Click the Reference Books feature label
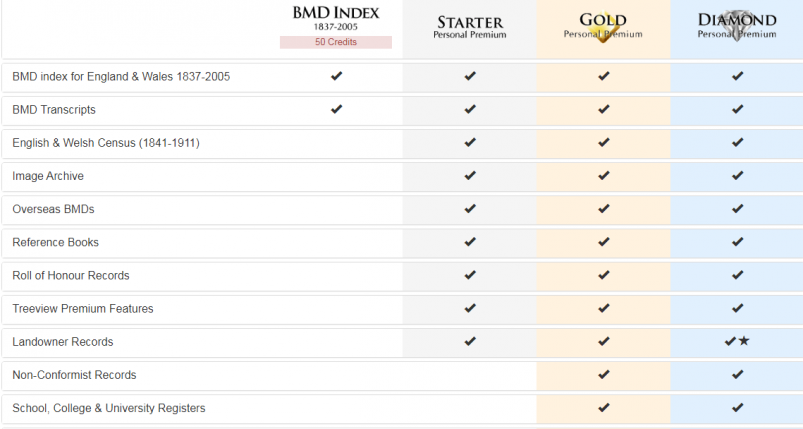The height and width of the screenshot is (429, 803). click(55, 242)
